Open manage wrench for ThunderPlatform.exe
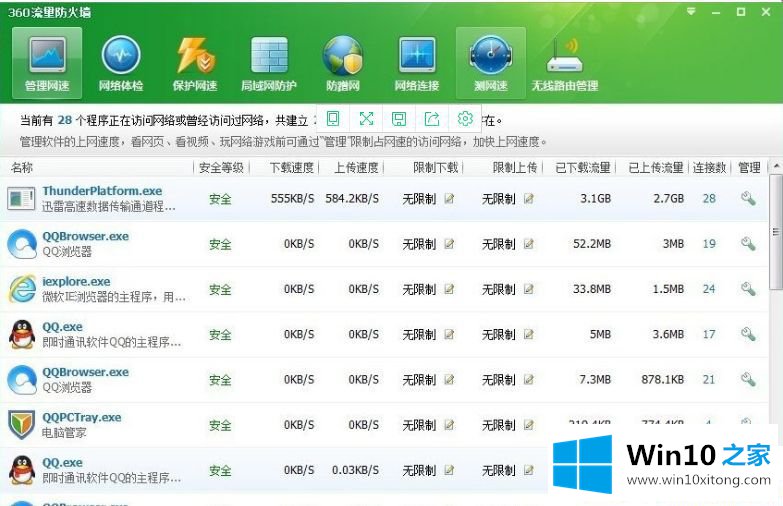 [x=748, y=199]
